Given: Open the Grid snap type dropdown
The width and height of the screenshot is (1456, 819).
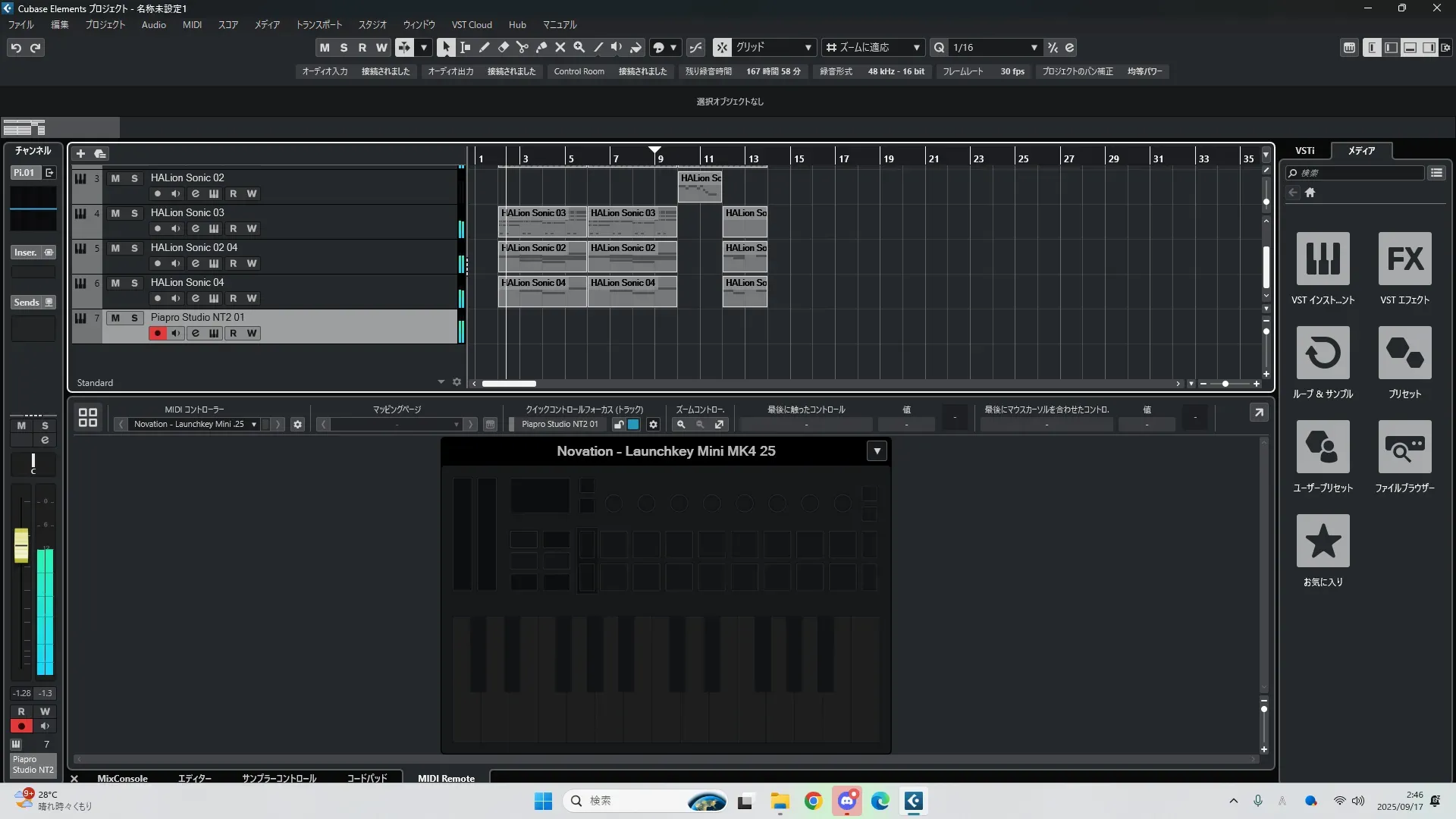Looking at the screenshot, I should 808,47.
